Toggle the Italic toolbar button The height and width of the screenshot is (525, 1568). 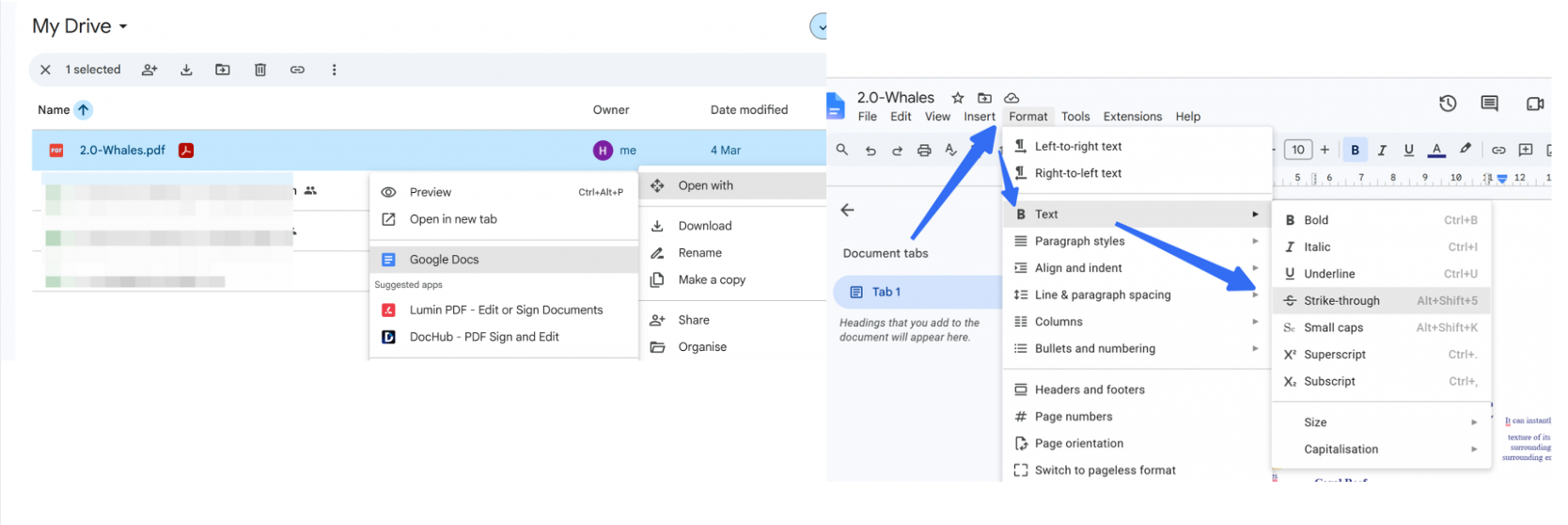pyautogui.click(x=1382, y=151)
